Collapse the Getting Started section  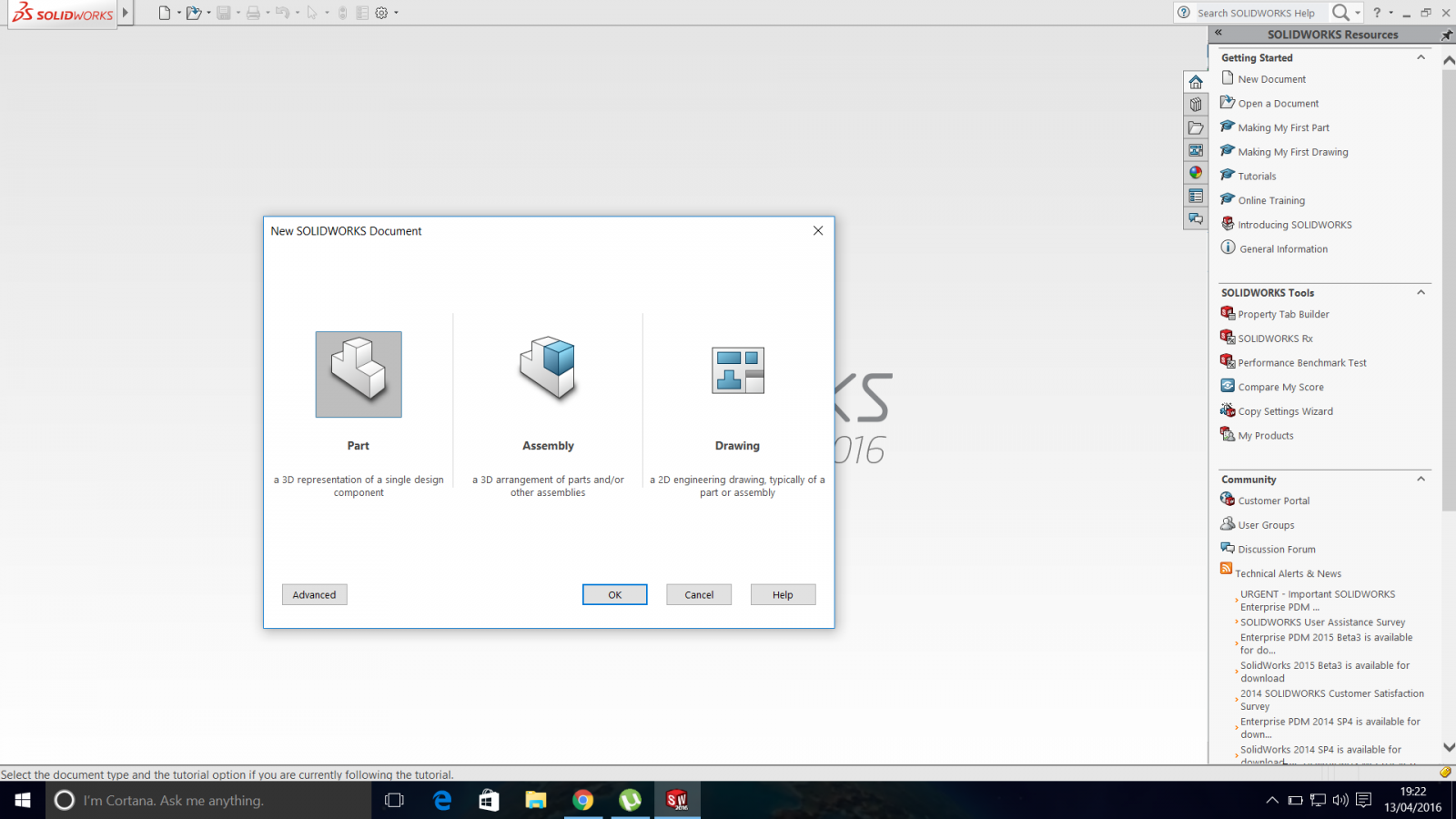(x=1421, y=57)
